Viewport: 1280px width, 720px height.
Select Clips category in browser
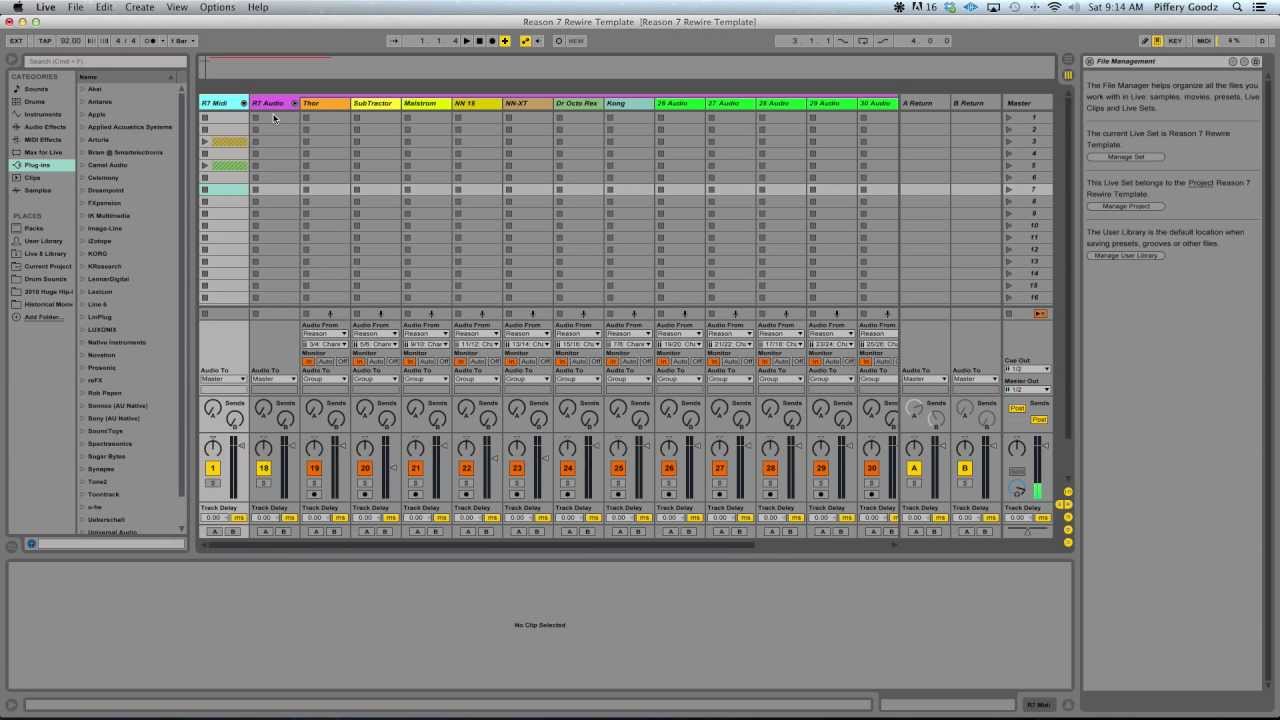click(x=32, y=178)
